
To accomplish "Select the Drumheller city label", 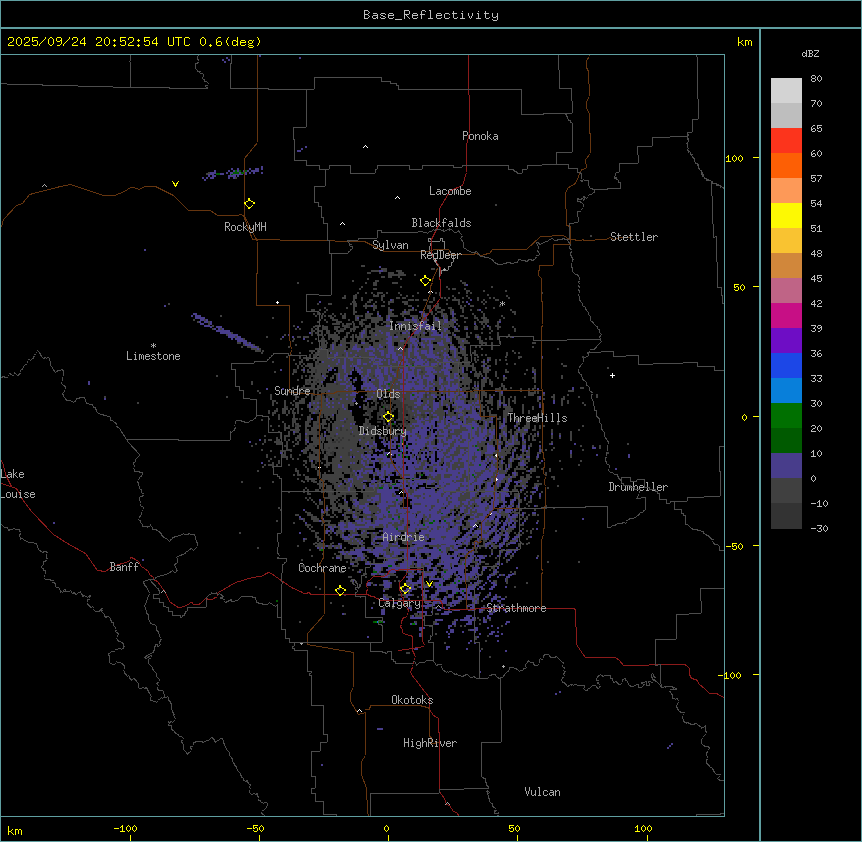I will point(638,487).
